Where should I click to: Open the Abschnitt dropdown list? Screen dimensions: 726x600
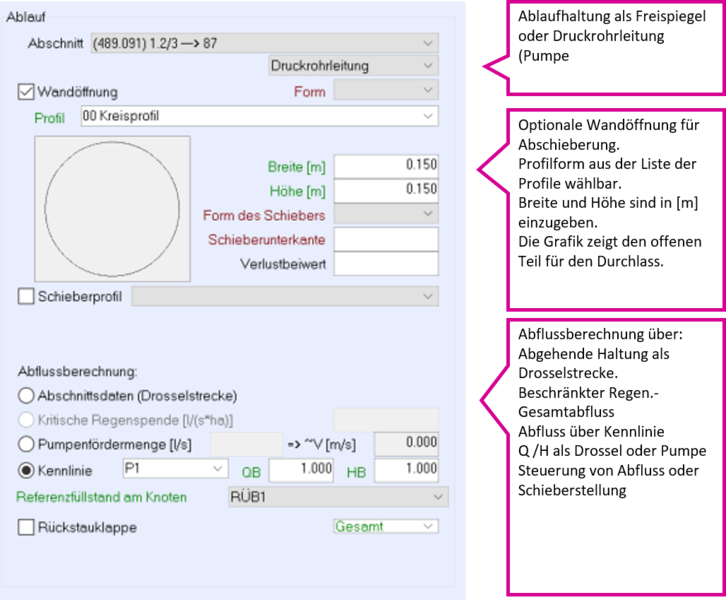428,43
